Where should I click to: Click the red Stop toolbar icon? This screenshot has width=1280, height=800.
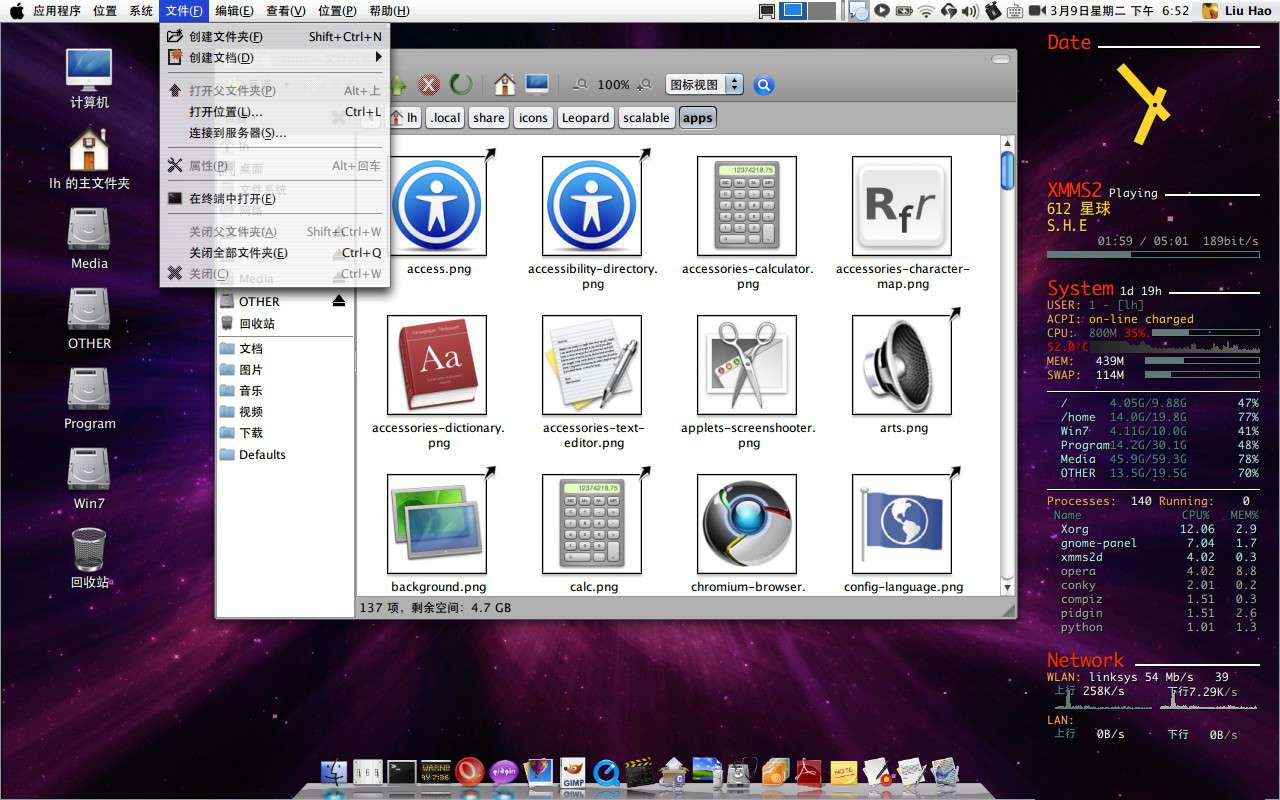pyautogui.click(x=429, y=85)
